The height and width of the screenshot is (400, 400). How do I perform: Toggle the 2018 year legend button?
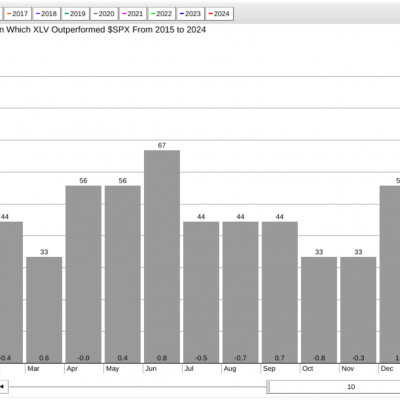coord(46,14)
